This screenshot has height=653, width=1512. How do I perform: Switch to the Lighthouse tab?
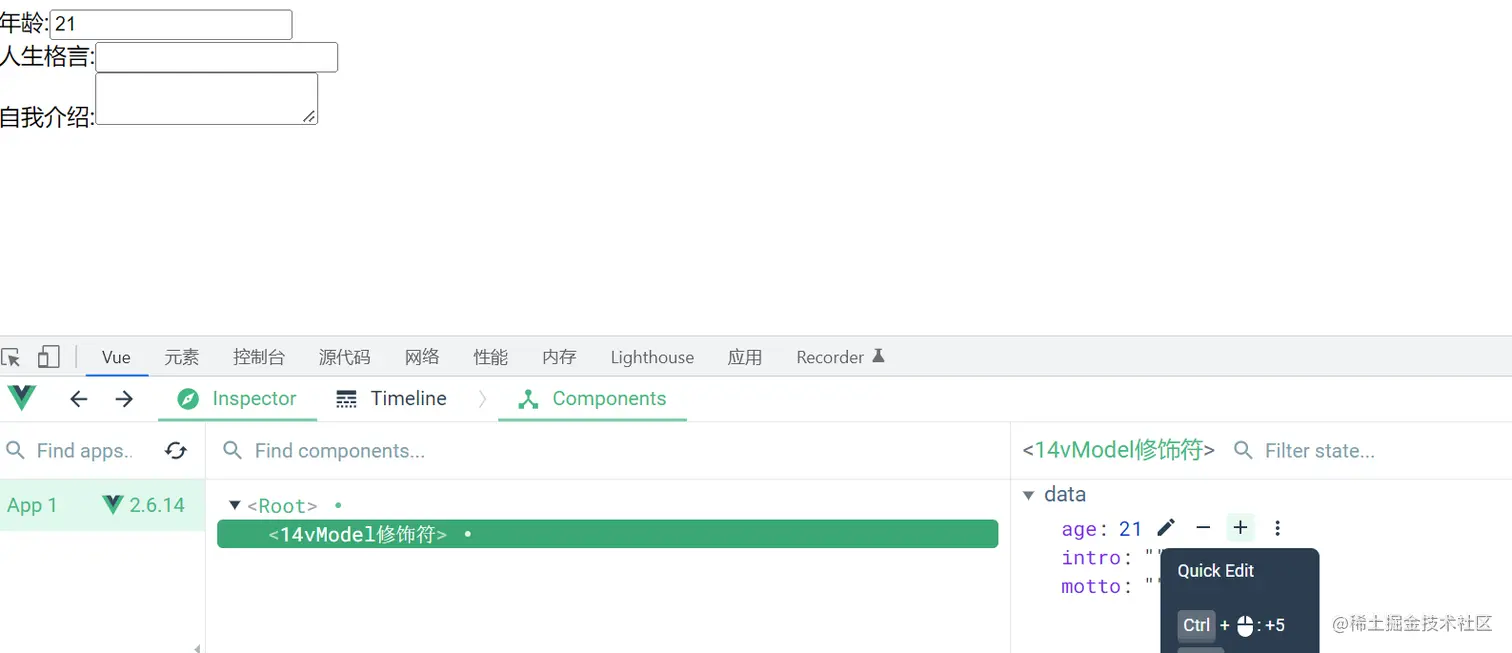pyautogui.click(x=652, y=357)
